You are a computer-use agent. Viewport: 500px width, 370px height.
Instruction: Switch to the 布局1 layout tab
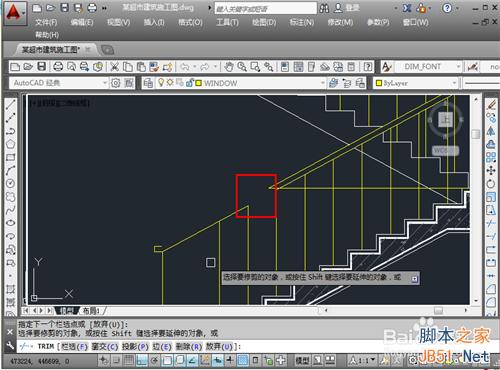coord(91,311)
